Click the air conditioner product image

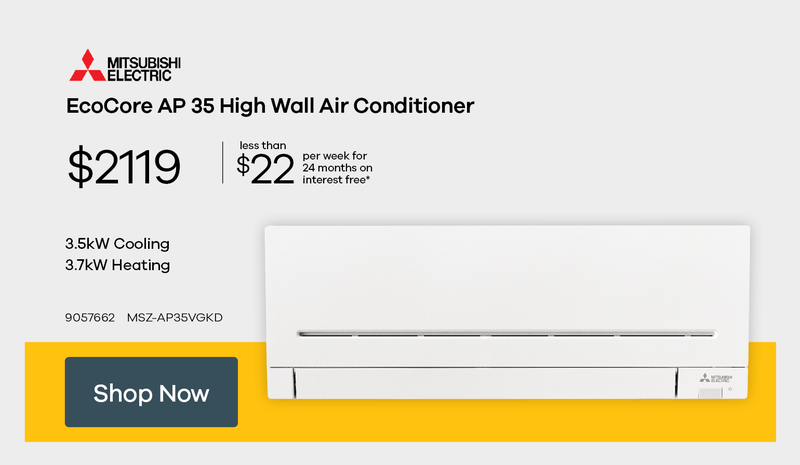coord(507,290)
